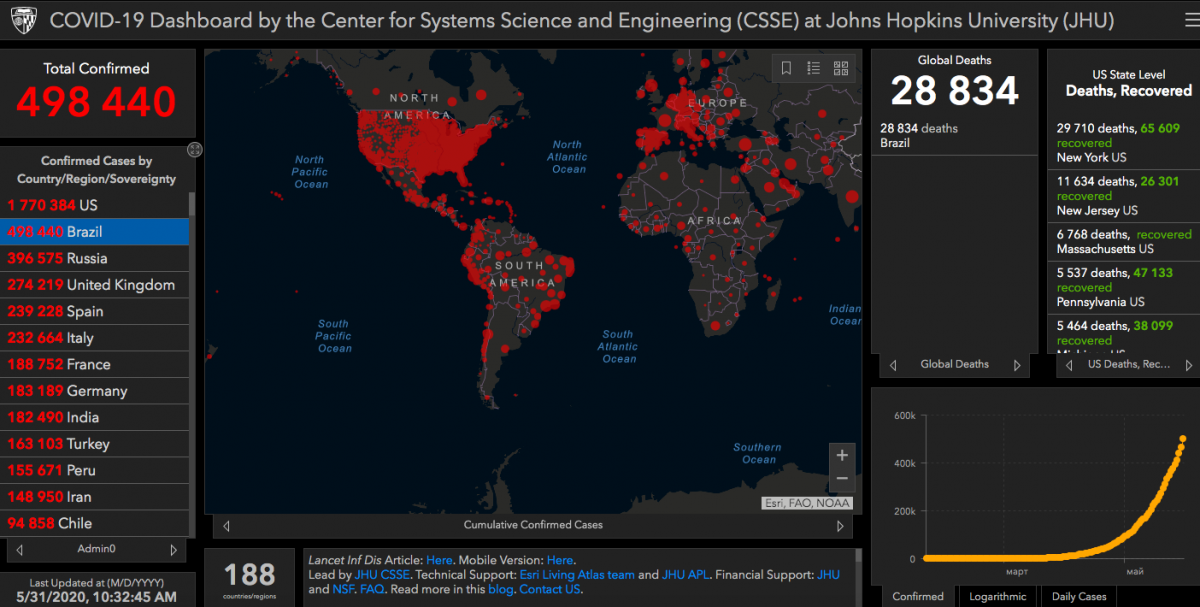Select Peru in the country list
This screenshot has height=607, width=1200.
94,470
